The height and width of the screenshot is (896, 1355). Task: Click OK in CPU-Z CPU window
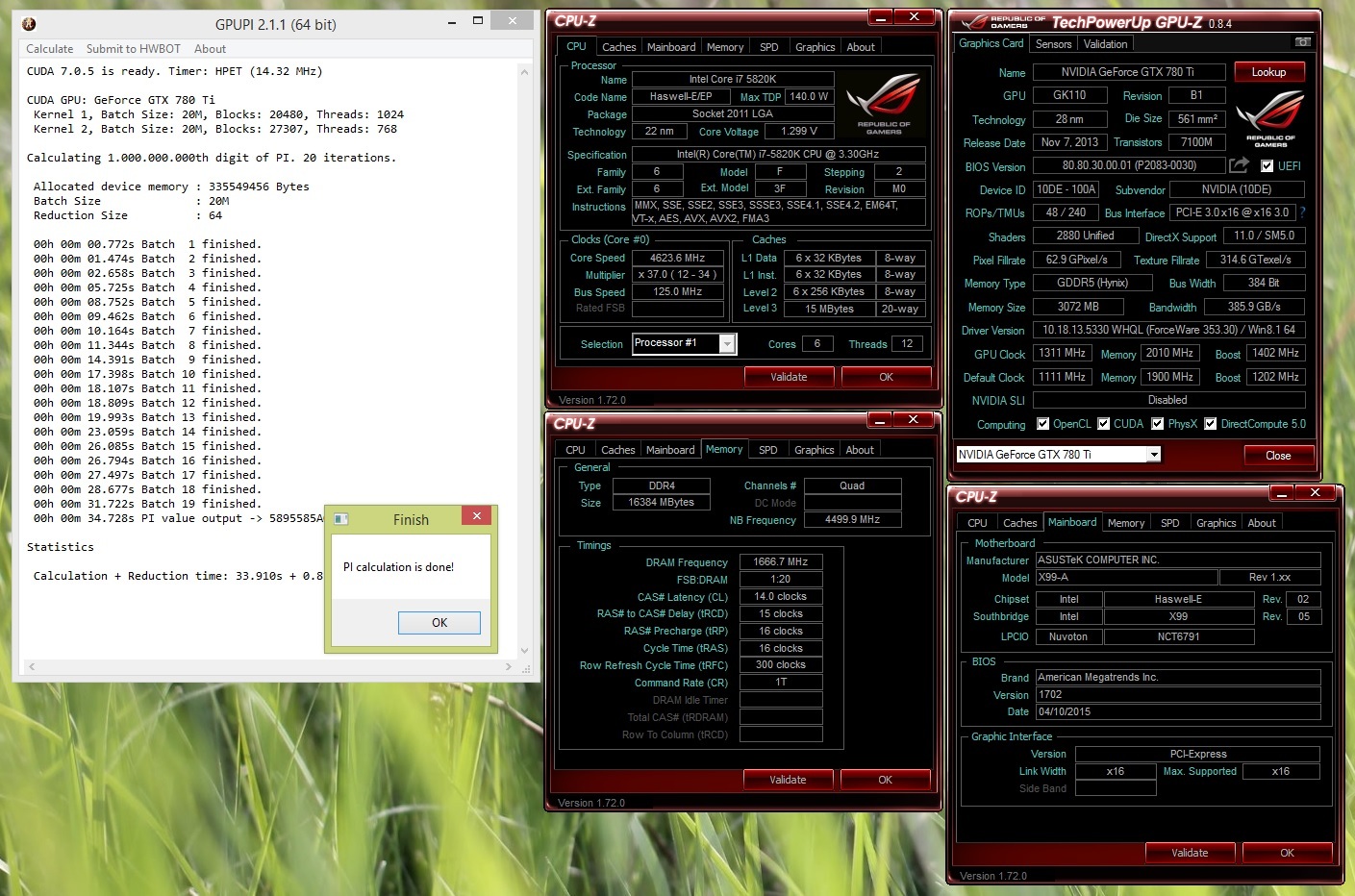click(x=887, y=377)
